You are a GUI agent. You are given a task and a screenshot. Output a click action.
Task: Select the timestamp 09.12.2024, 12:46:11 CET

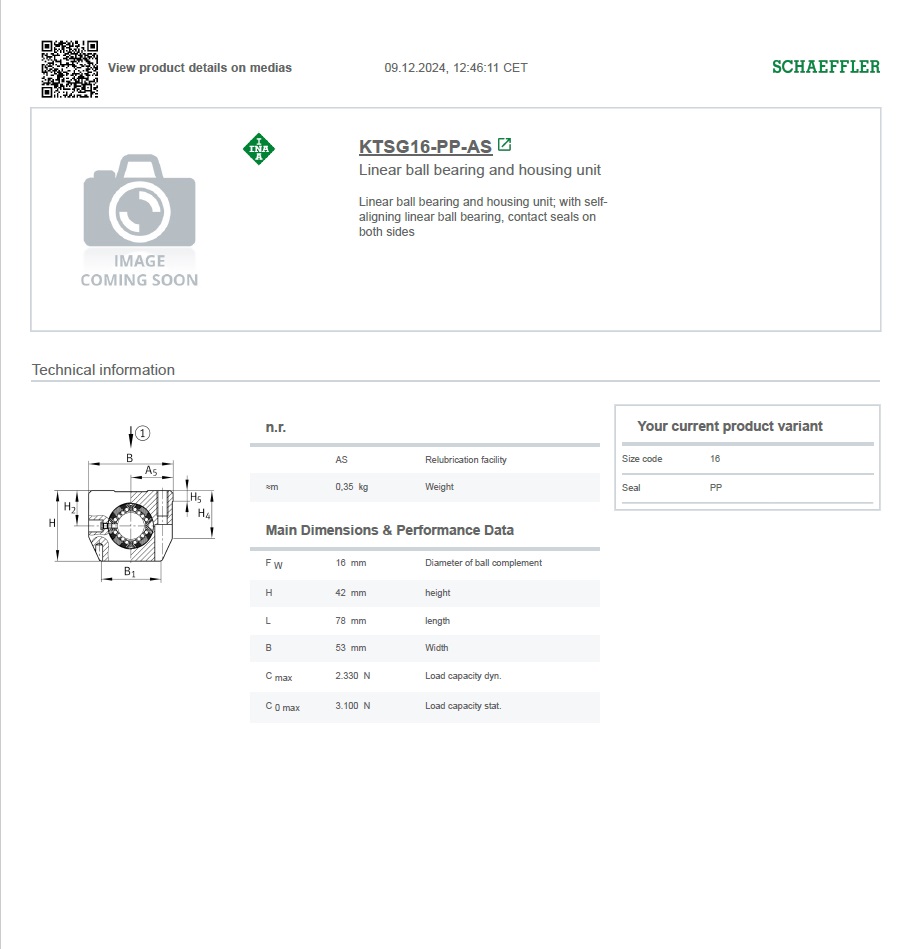[456, 68]
